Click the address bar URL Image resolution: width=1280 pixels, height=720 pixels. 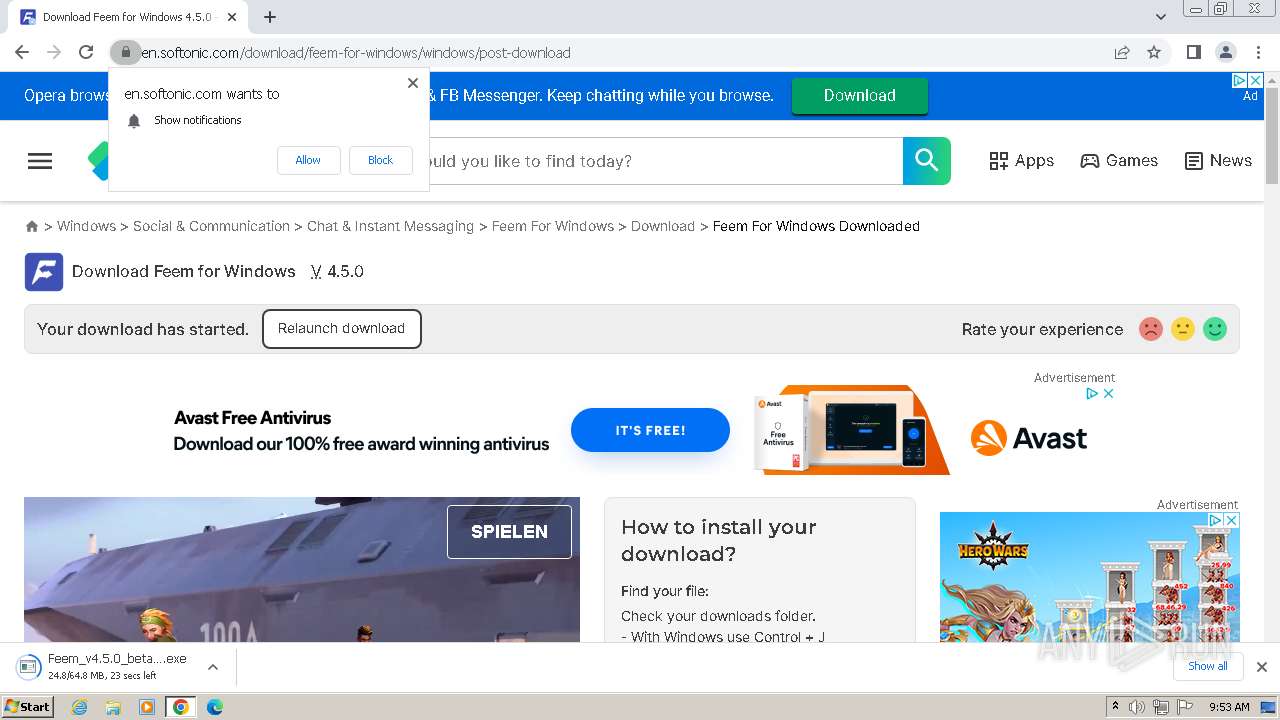(356, 53)
